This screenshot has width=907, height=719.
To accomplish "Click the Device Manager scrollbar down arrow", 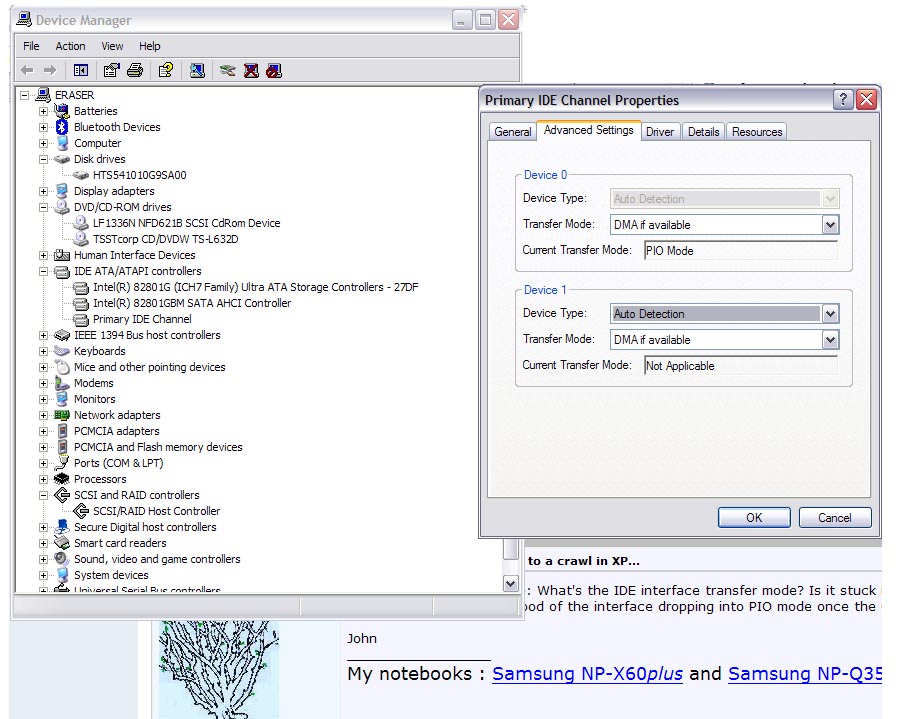I will pos(511,584).
